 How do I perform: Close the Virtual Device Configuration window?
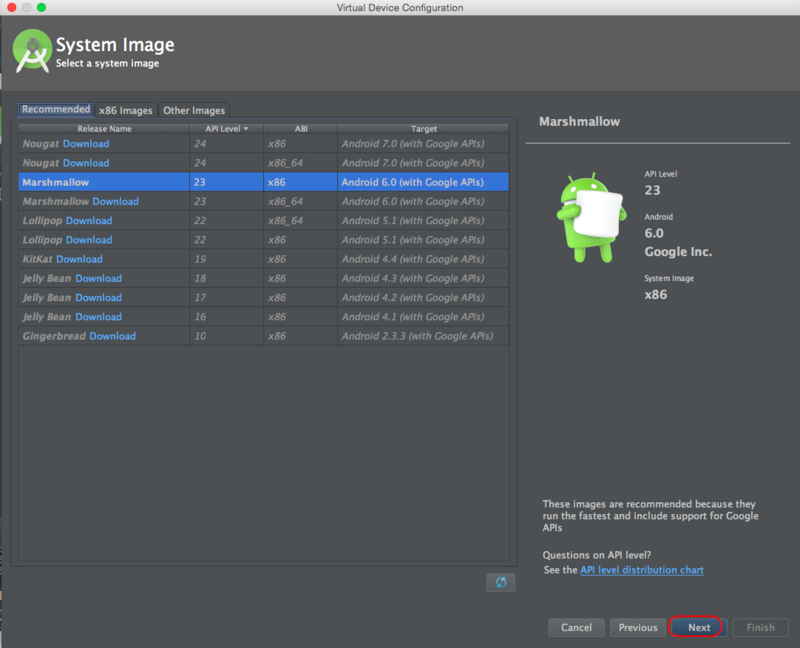pos(12,7)
